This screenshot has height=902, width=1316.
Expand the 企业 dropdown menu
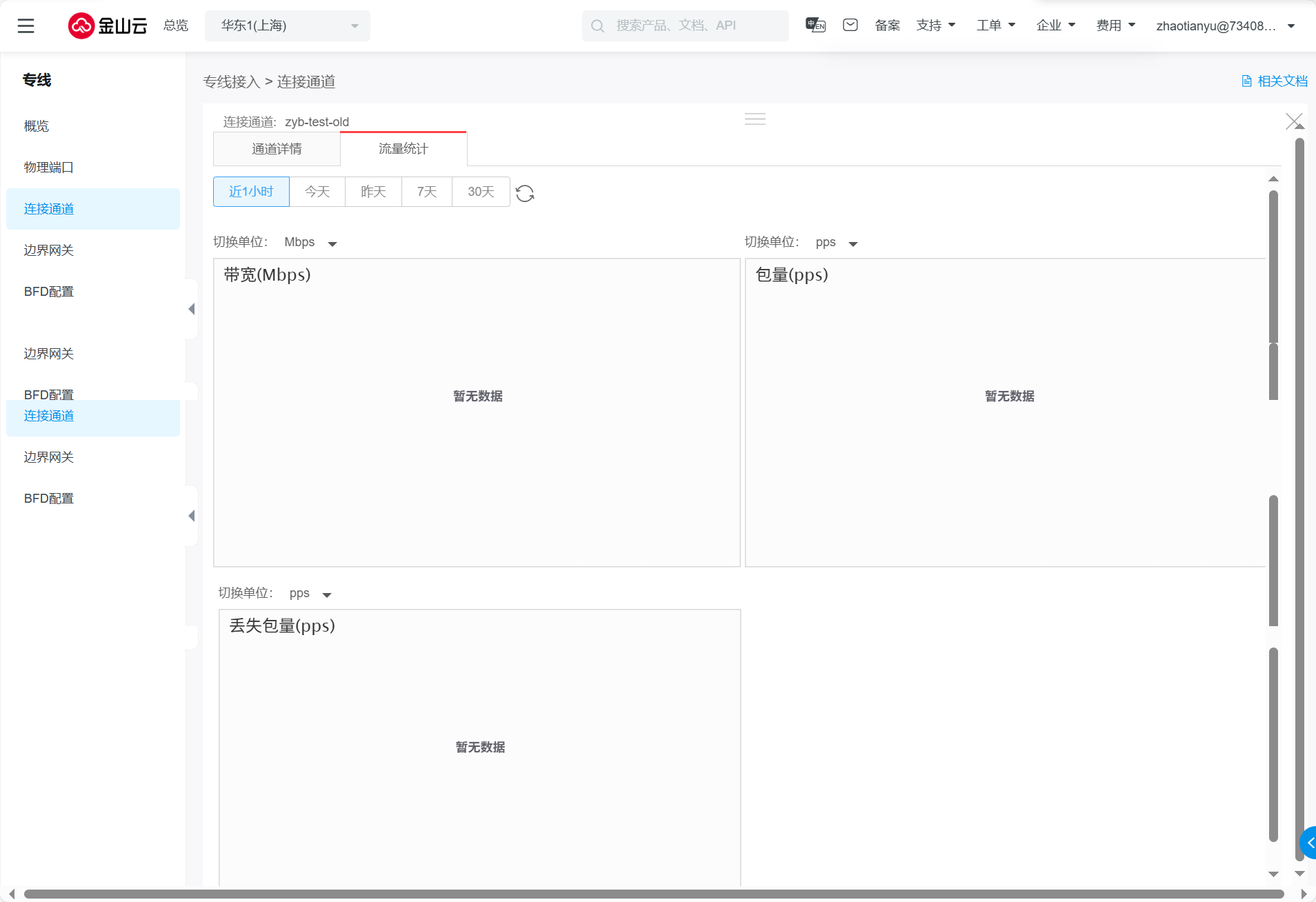(1056, 26)
